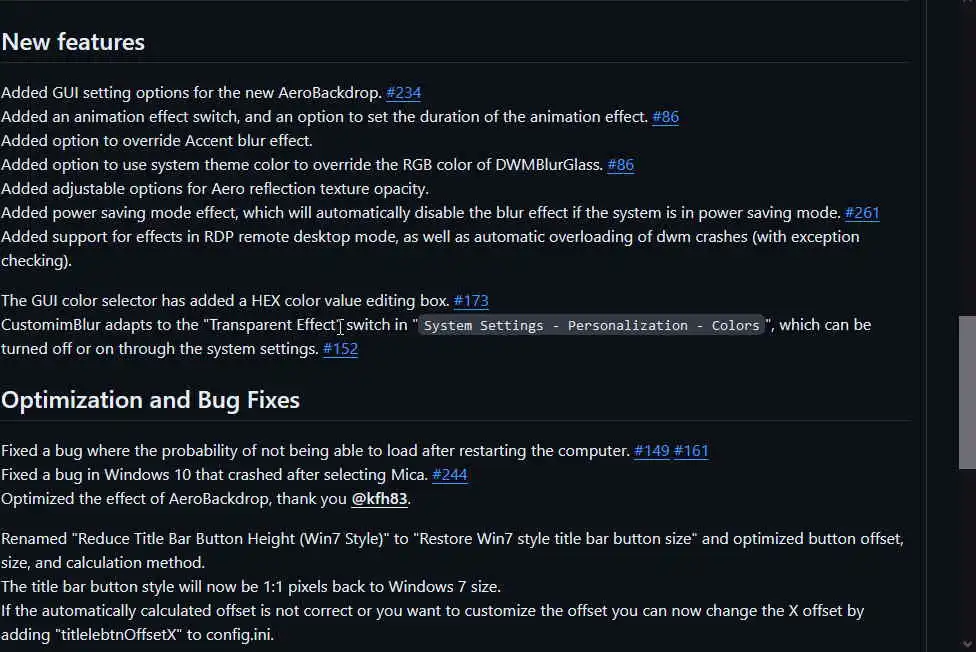Open #173 link for HEX color box

click(471, 301)
